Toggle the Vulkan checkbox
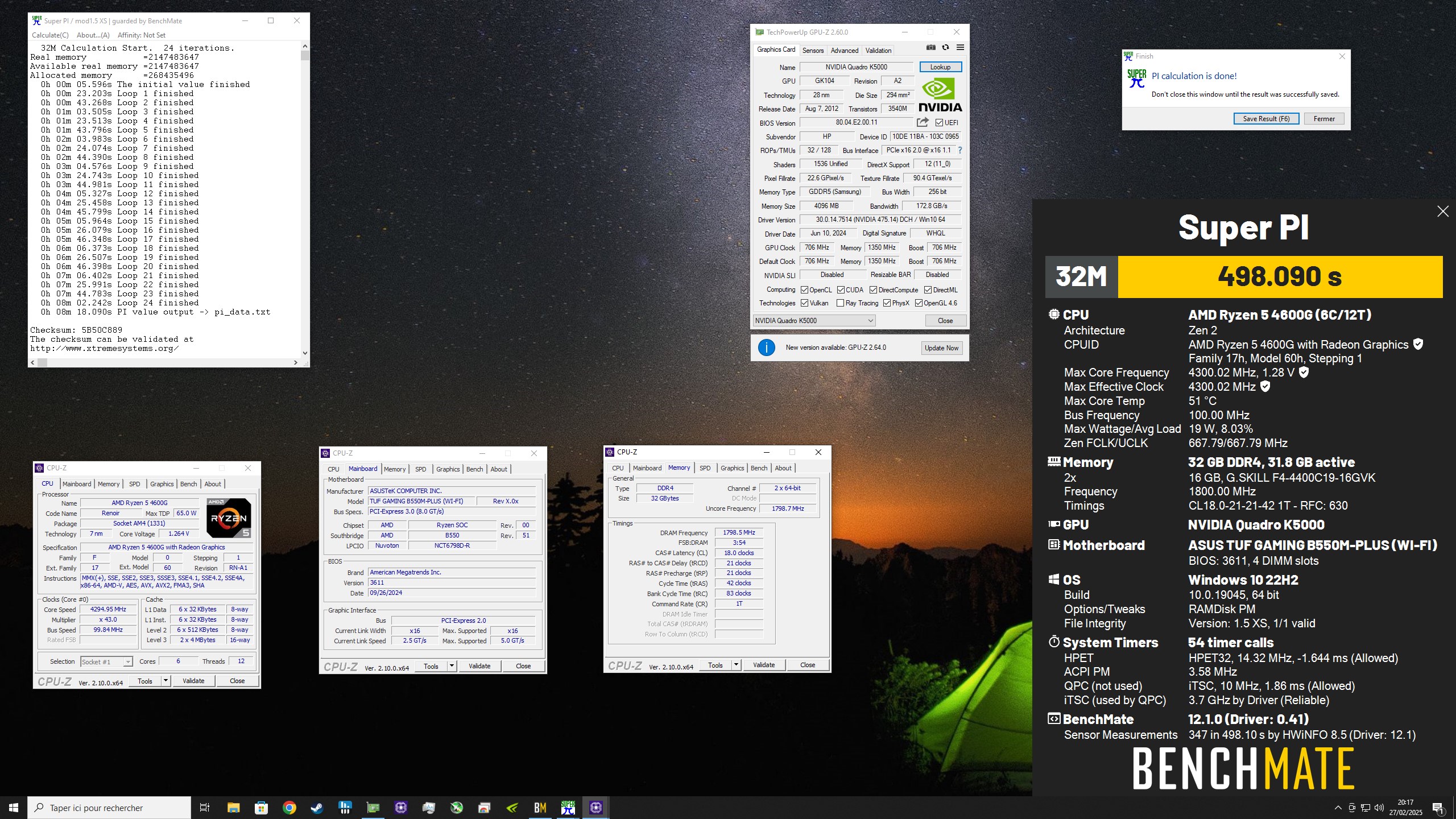The width and height of the screenshot is (1456, 819). [x=804, y=303]
